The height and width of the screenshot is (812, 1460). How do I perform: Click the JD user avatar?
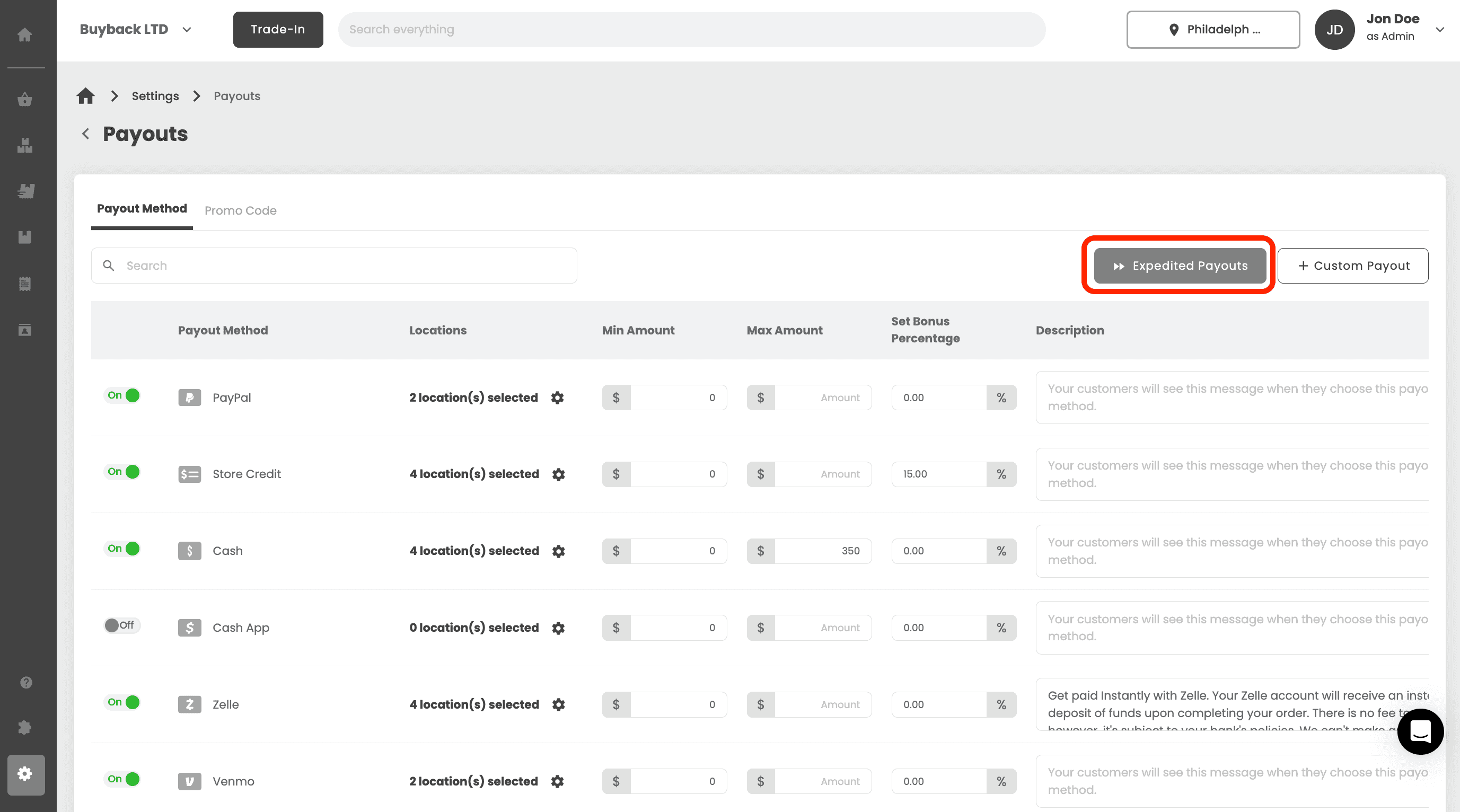tap(1334, 30)
